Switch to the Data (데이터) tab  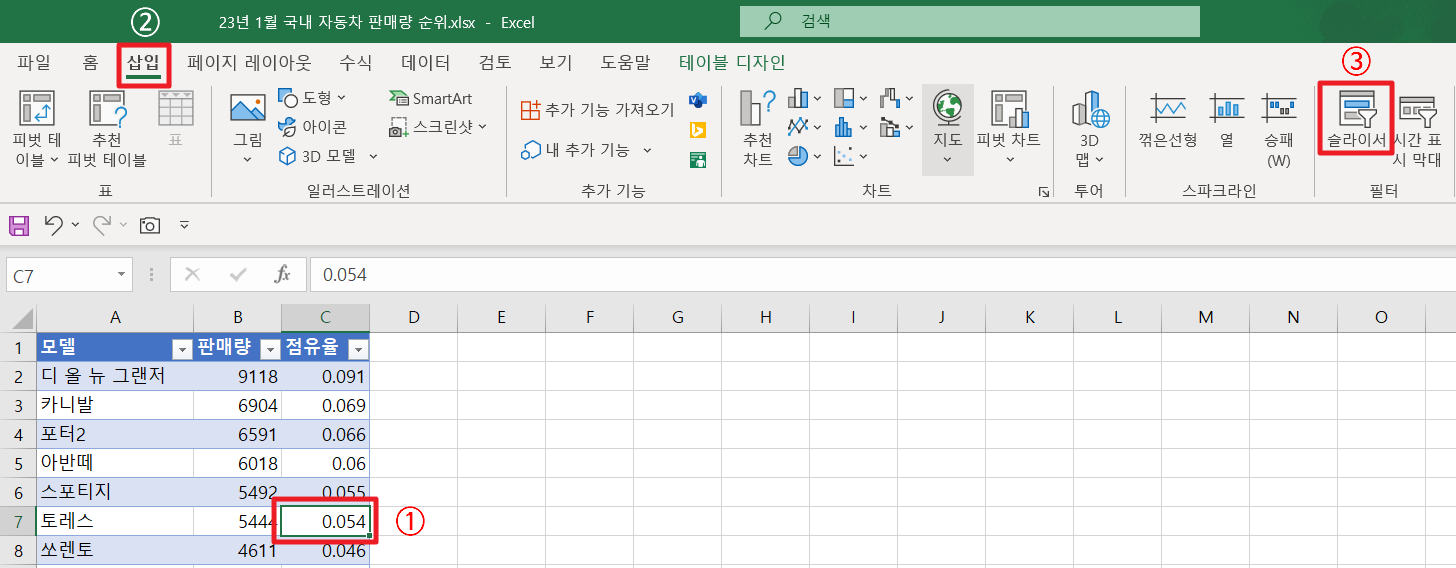pos(425,63)
